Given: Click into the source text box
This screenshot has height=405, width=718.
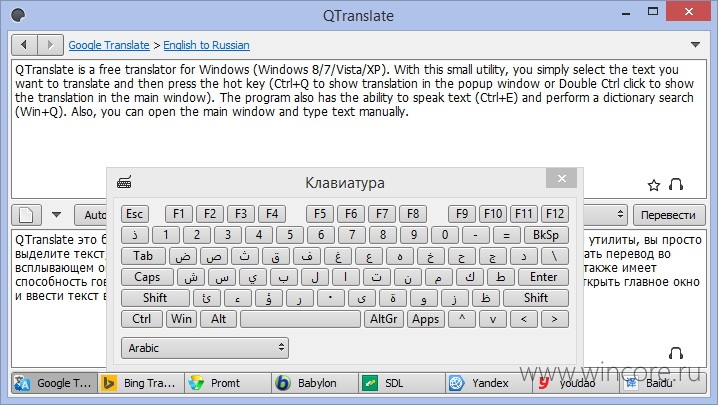Looking at the screenshot, I should pyautogui.click(x=359, y=128).
